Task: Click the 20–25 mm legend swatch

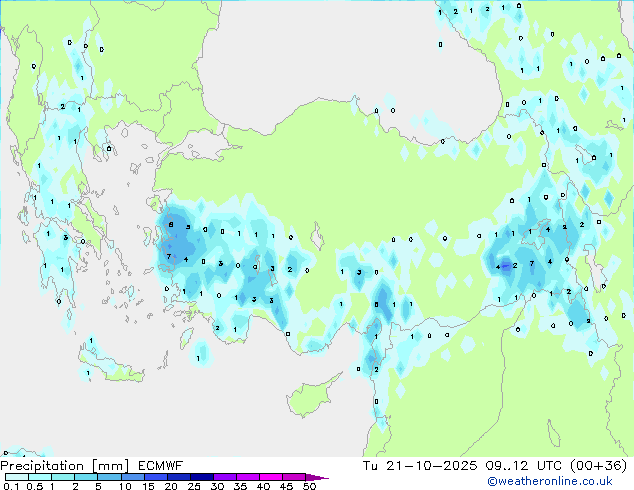Action: (178, 477)
